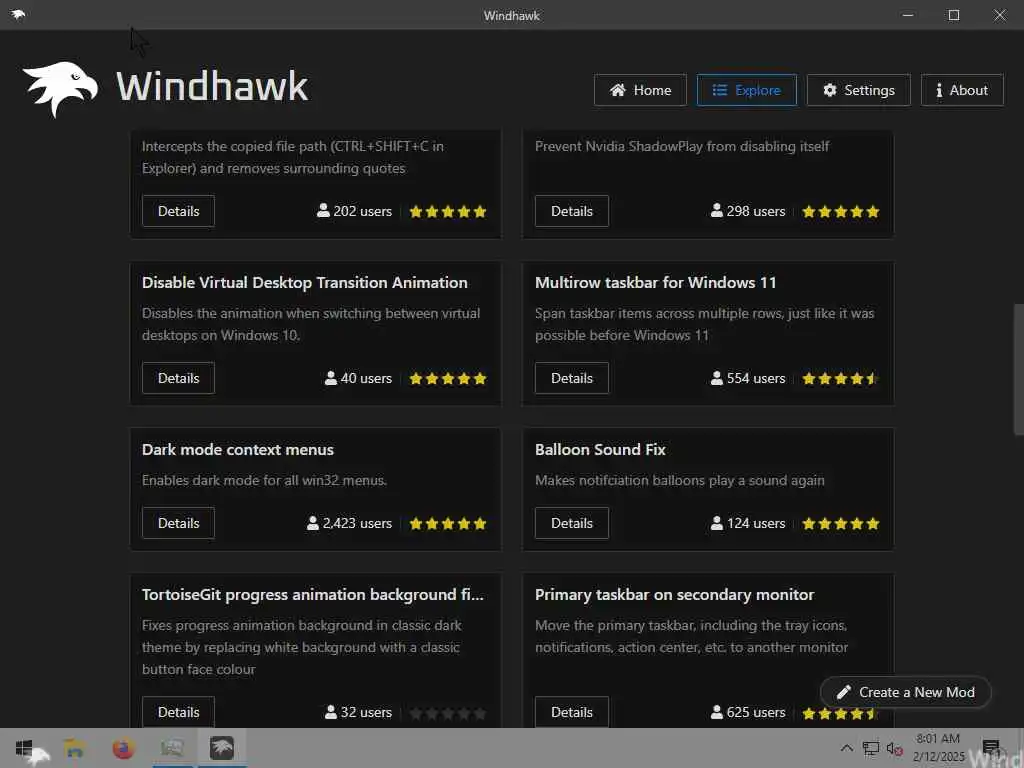Viewport: 1024px width, 768px height.
Task: Click the muted volume tray icon
Action: click(894, 748)
